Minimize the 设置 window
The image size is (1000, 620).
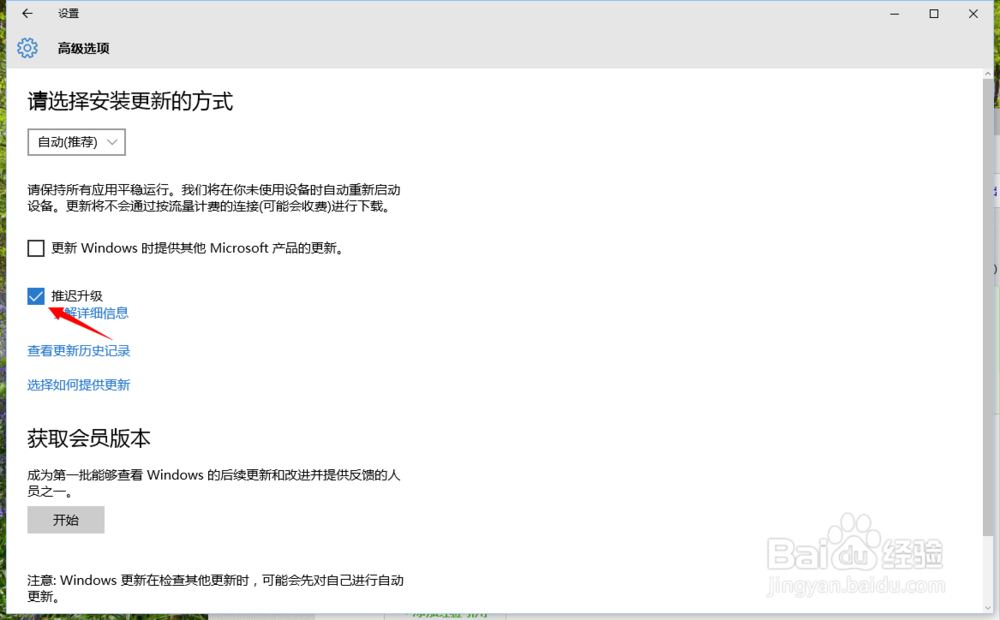coord(895,13)
